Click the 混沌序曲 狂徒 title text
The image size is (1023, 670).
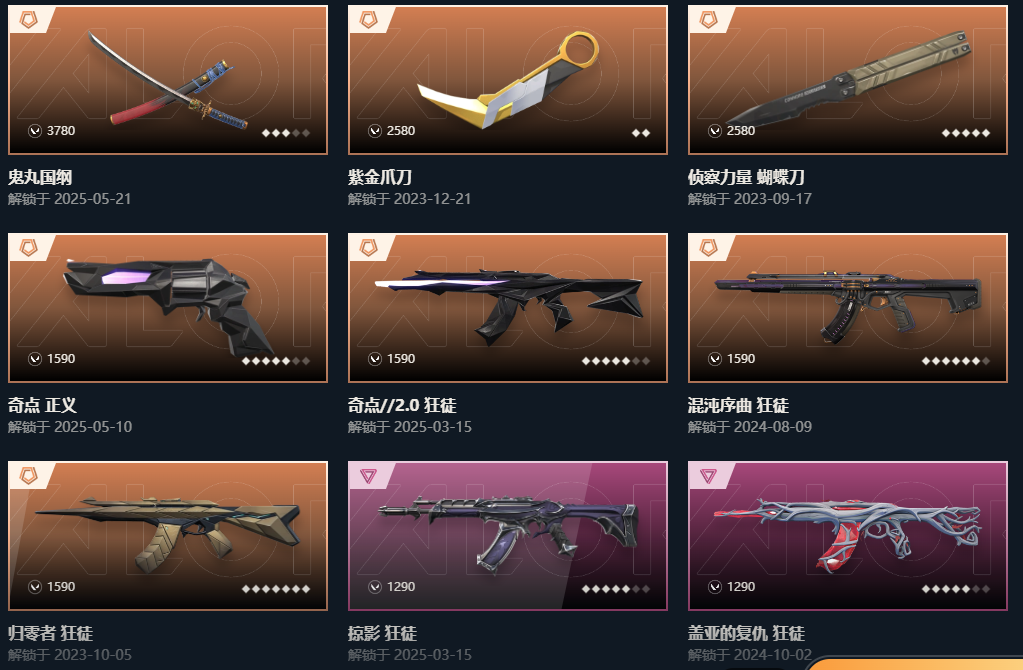pyautogui.click(x=738, y=405)
